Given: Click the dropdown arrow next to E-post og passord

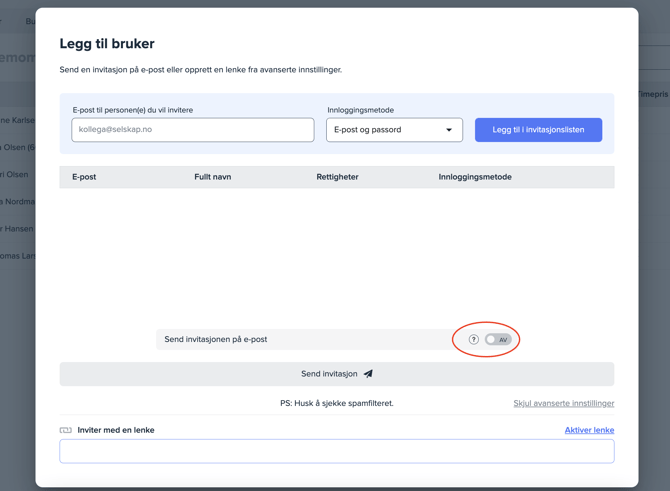Looking at the screenshot, I should tap(449, 130).
